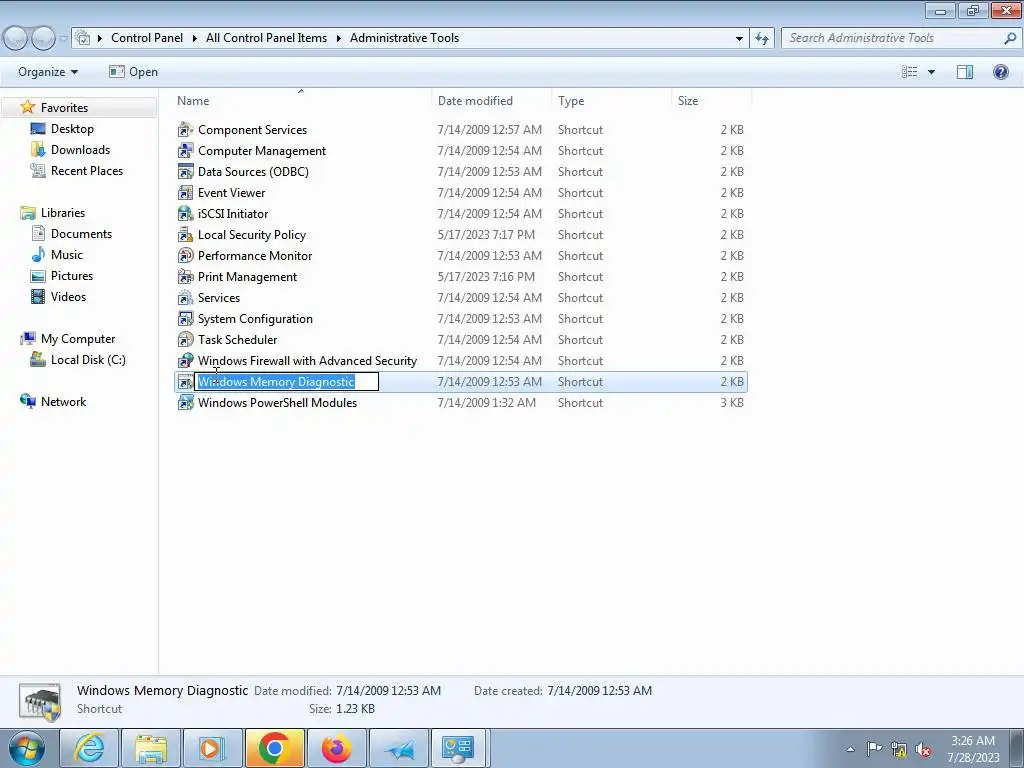Viewport: 1024px width, 768px height.
Task: Click the Task Scheduler clock icon
Action: coord(185,340)
